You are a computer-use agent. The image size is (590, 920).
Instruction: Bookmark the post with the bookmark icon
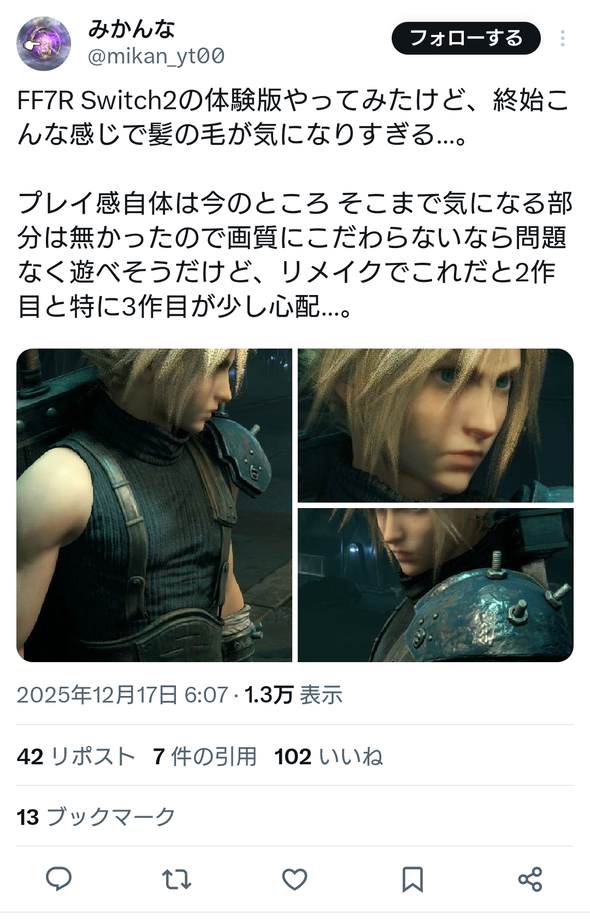click(412, 880)
